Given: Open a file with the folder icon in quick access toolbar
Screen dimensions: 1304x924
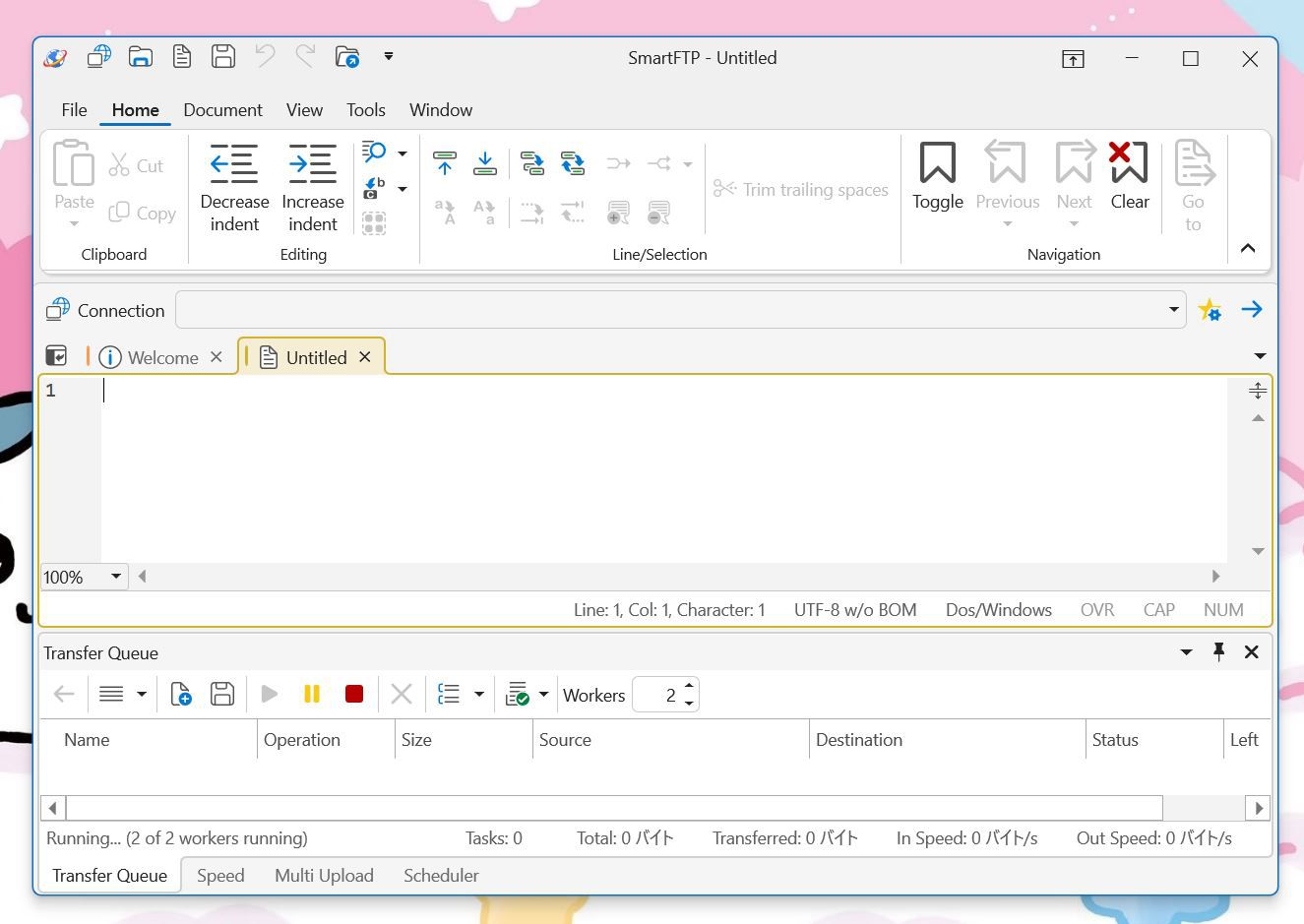Looking at the screenshot, I should [x=141, y=57].
